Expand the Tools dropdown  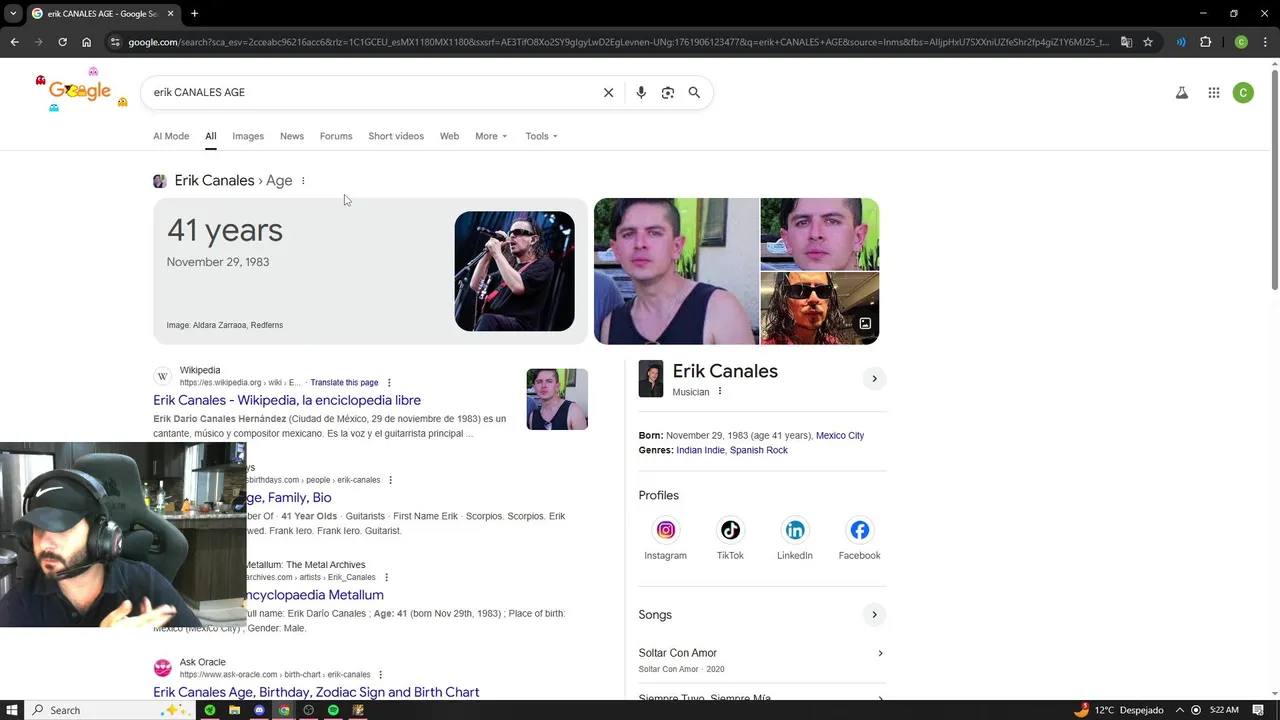click(542, 136)
